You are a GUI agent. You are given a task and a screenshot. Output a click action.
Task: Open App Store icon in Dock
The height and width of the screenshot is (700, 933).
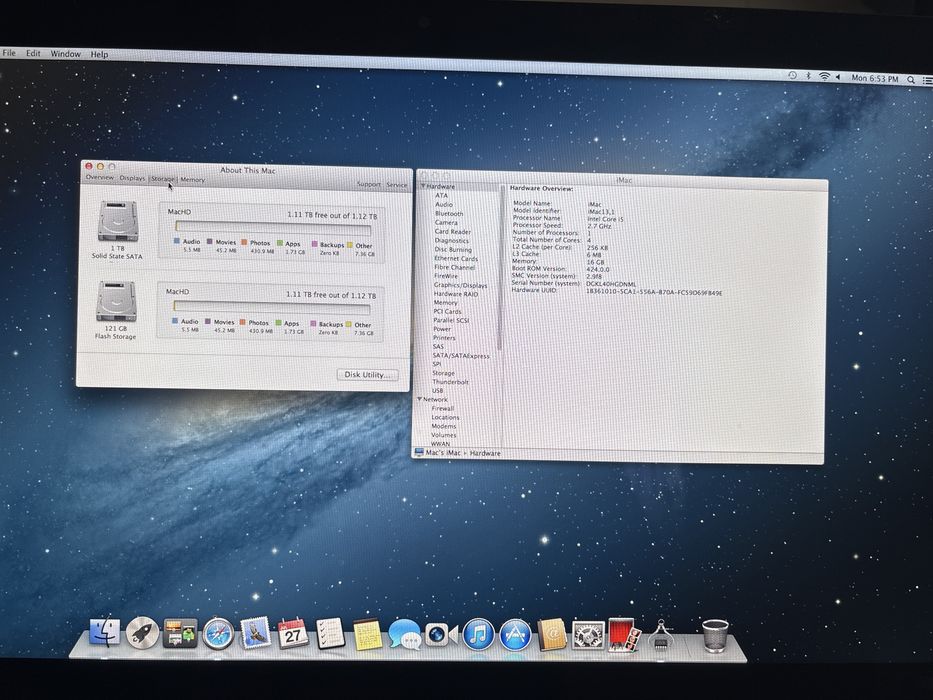[x=515, y=635]
